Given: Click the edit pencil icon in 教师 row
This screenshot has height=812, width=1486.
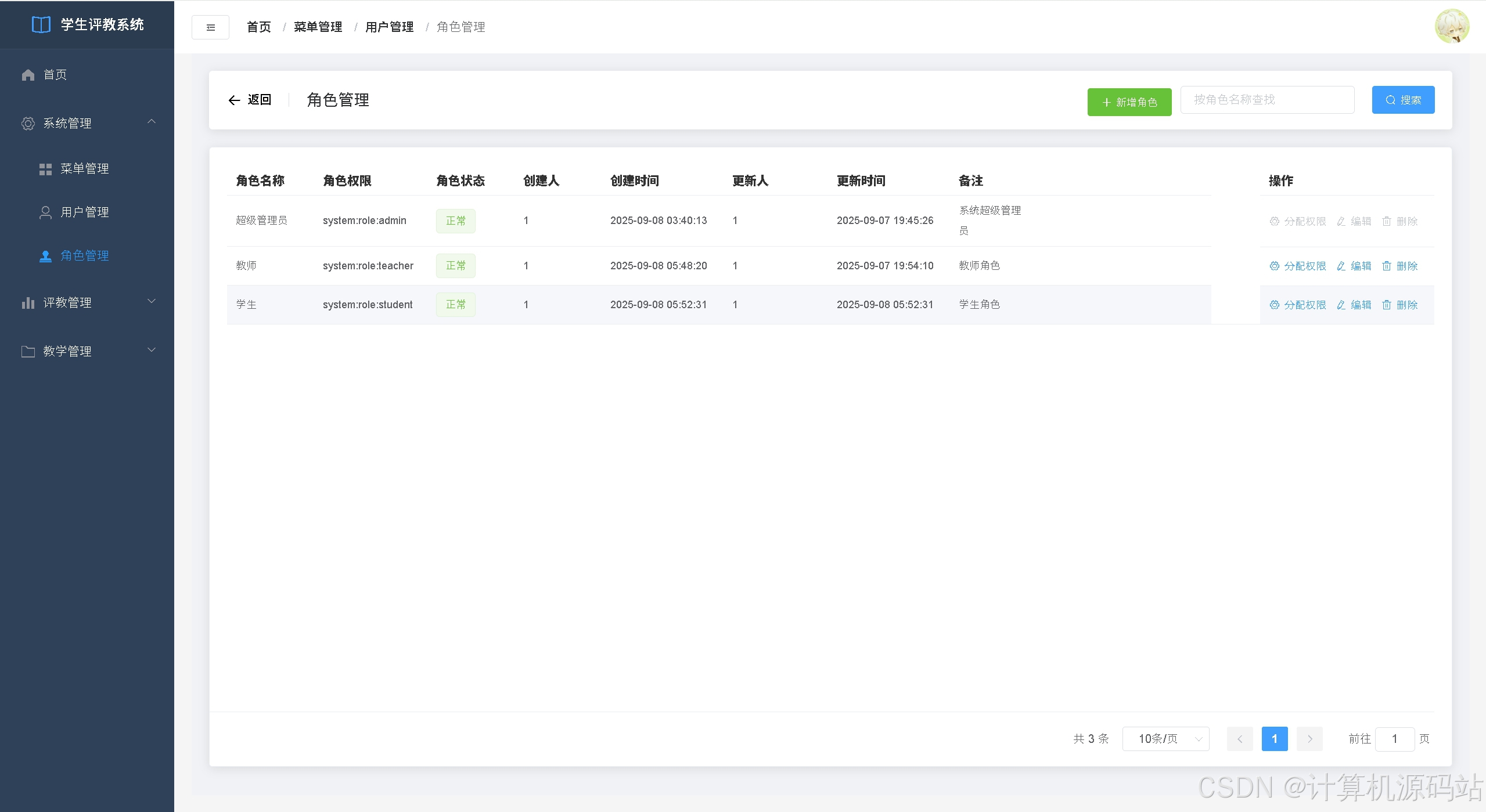Looking at the screenshot, I should (x=1341, y=266).
